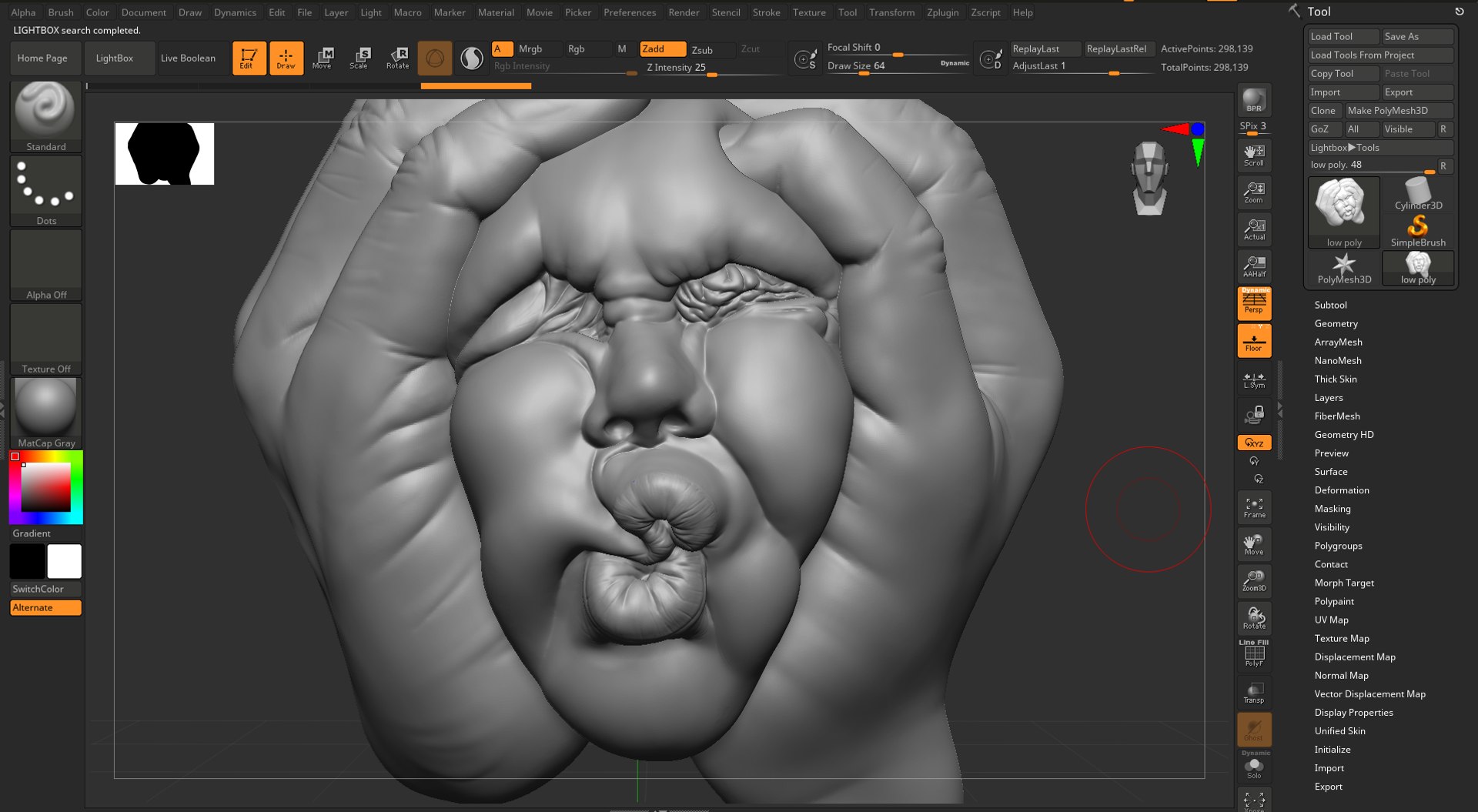Click the BPR render icon
The width and height of the screenshot is (1478, 812).
click(x=1254, y=100)
